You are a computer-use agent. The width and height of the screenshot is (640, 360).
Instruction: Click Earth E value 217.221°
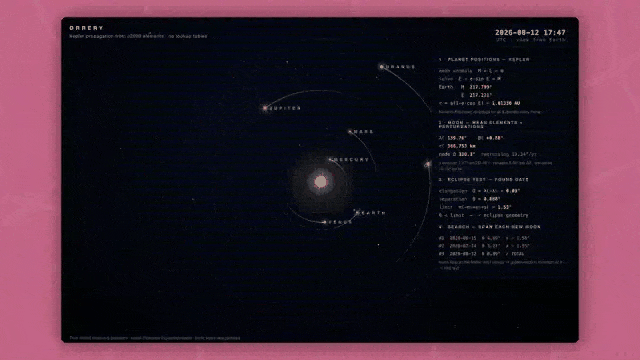click(480, 95)
